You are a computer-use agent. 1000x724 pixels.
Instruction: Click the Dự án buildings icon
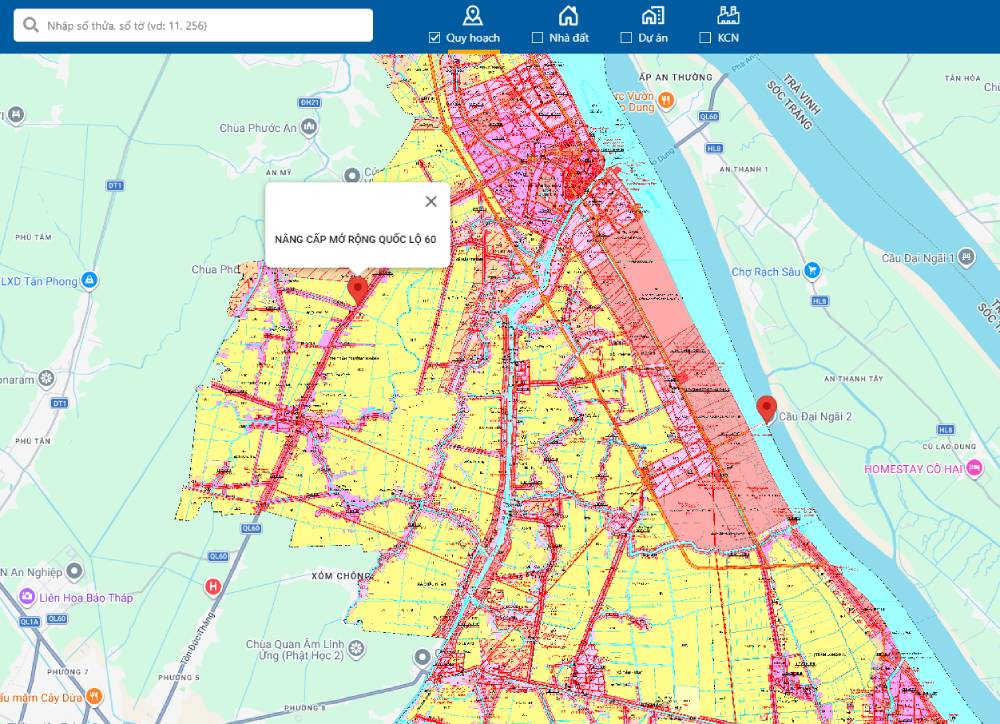point(653,14)
